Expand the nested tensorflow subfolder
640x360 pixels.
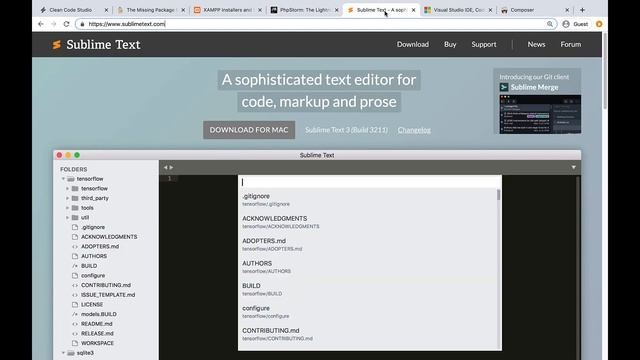tap(67, 189)
